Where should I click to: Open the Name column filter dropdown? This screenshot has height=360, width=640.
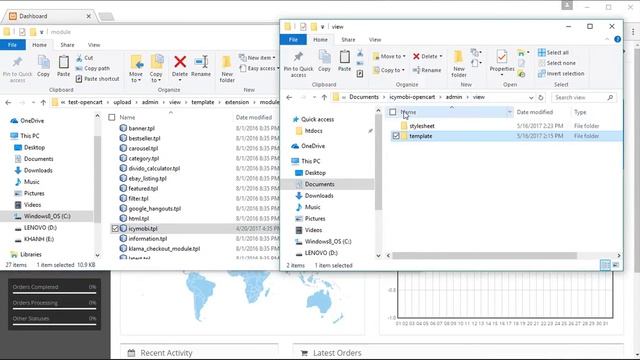(x=509, y=112)
